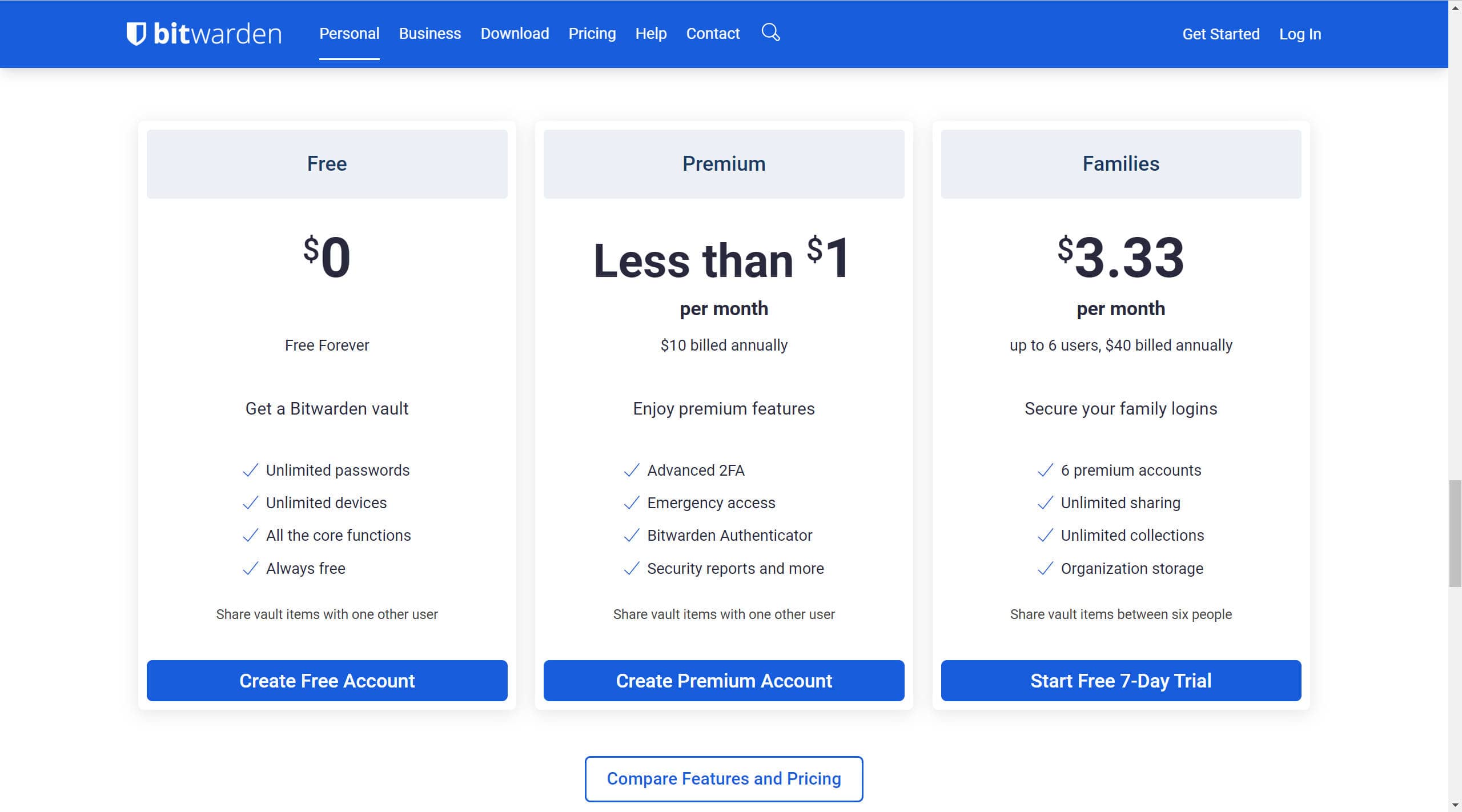The height and width of the screenshot is (812, 1462).
Task: Click Families plan 'per month' text
Action: (1120, 308)
